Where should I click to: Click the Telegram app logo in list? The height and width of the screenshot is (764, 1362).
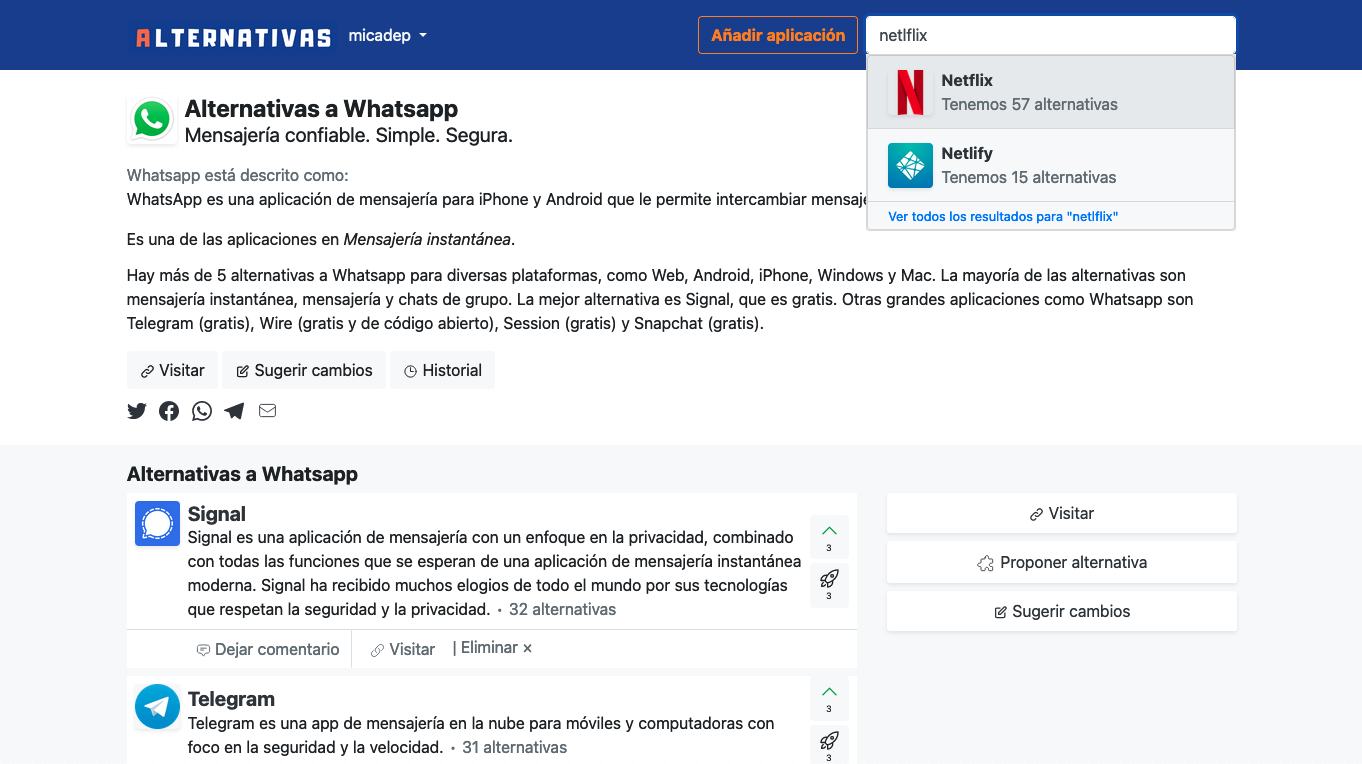(157, 707)
